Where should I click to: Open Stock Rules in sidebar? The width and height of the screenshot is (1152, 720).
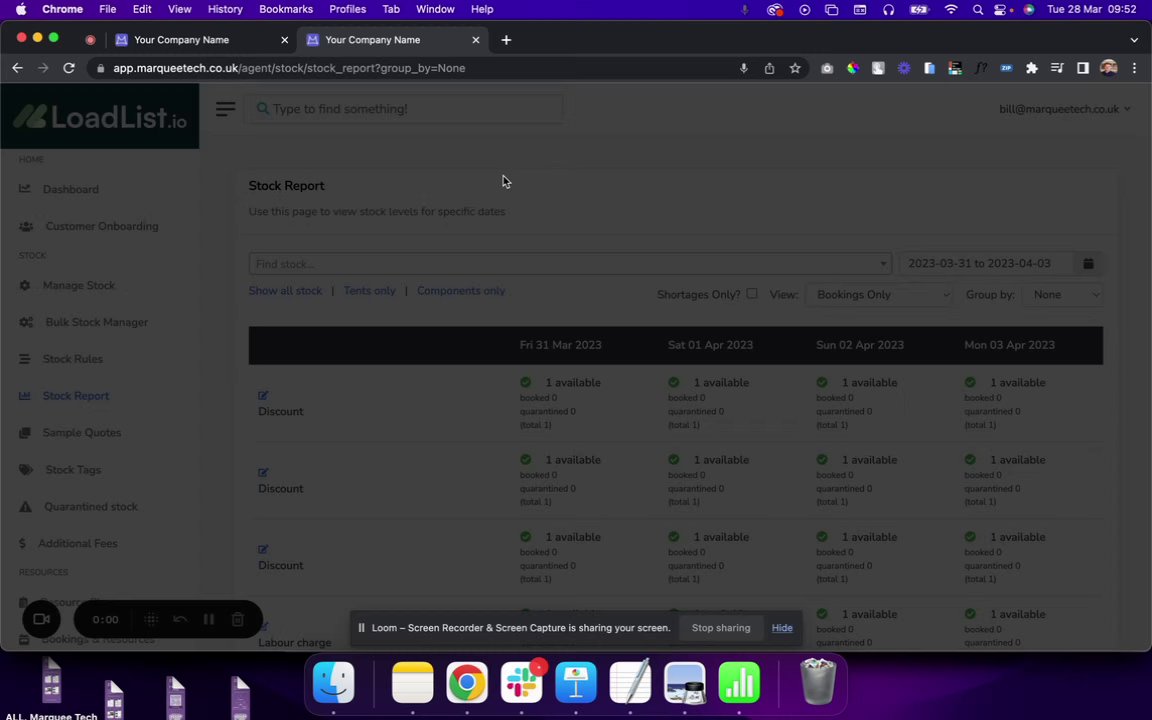(73, 359)
